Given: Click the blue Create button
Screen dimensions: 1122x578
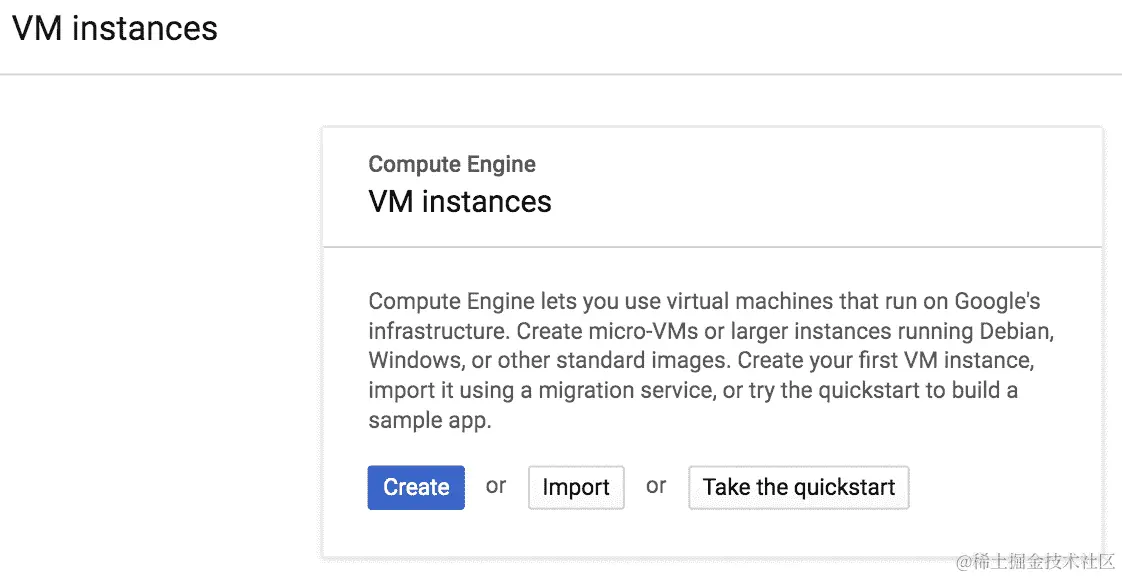Looking at the screenshot, I should [416, 487].
